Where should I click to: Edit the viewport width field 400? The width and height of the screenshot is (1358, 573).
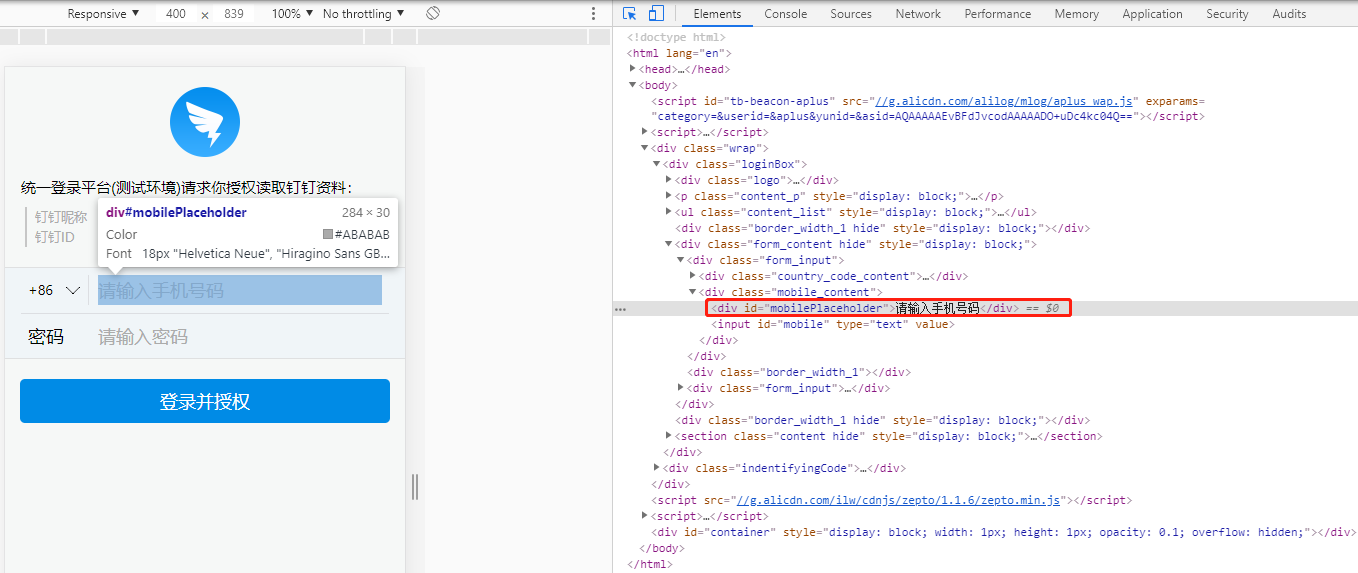[176, 14]
